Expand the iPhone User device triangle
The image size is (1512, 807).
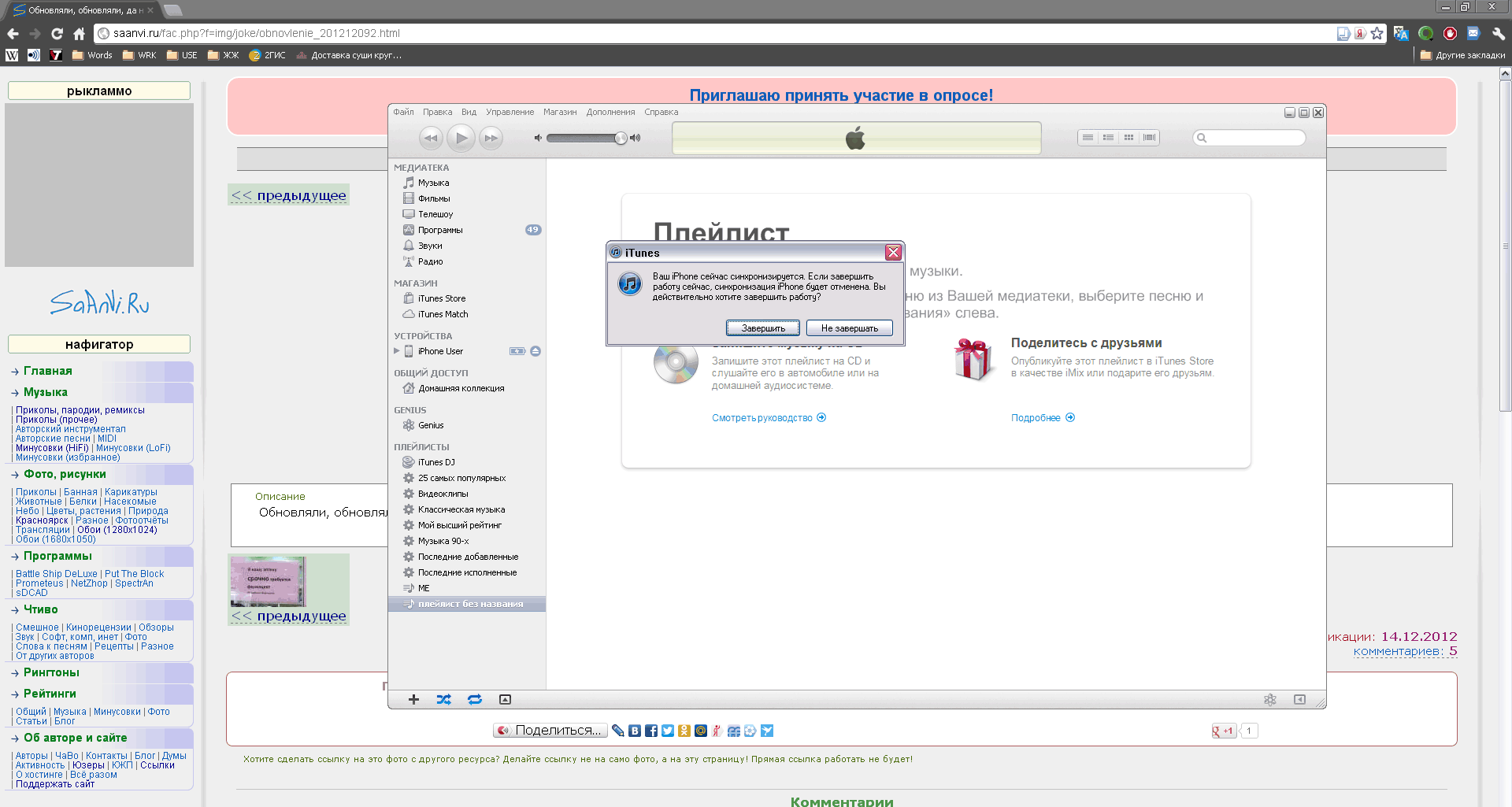click(x=397, y=351)
